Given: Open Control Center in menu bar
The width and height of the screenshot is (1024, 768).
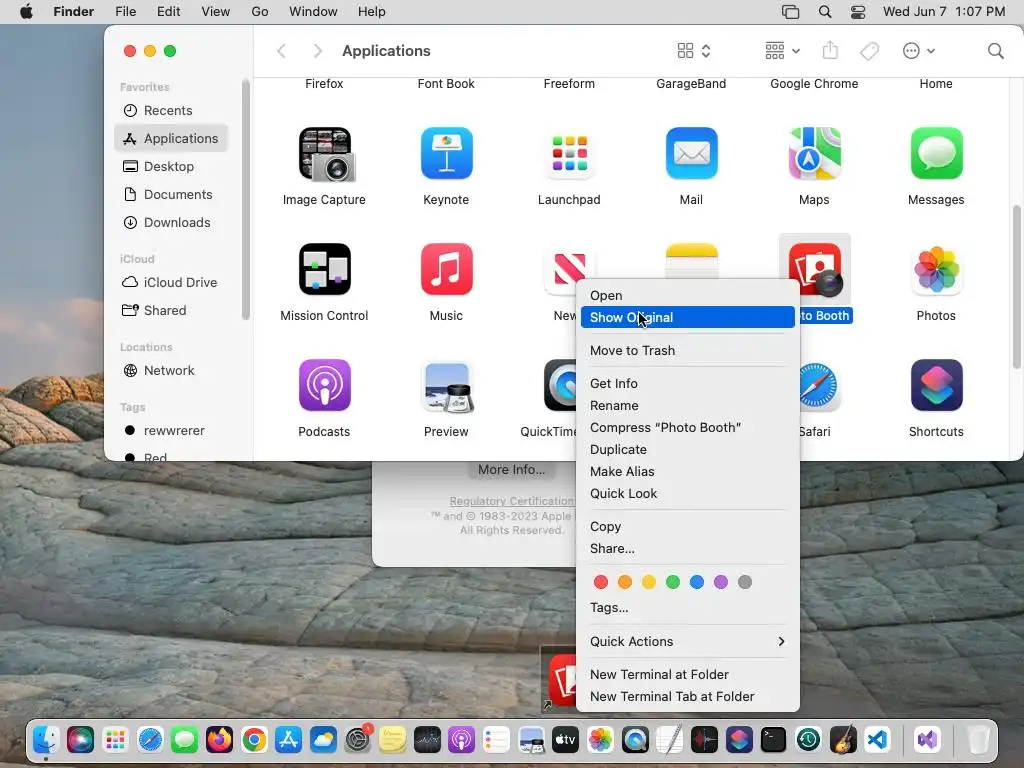Looking at the screenshot, I should [x=858, y=12].
